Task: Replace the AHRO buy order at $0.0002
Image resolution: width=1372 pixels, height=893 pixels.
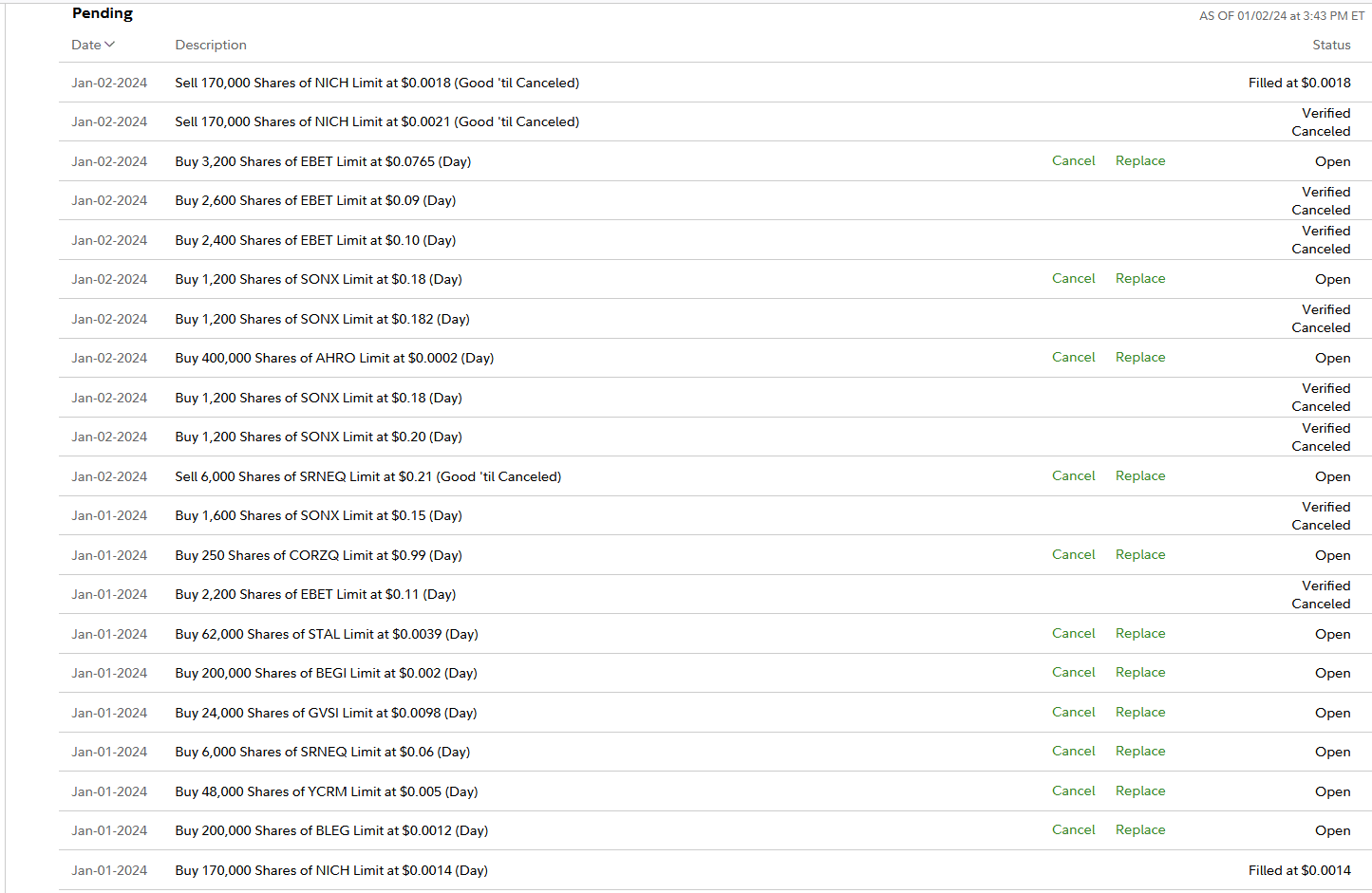Action: click(1139, 357)
